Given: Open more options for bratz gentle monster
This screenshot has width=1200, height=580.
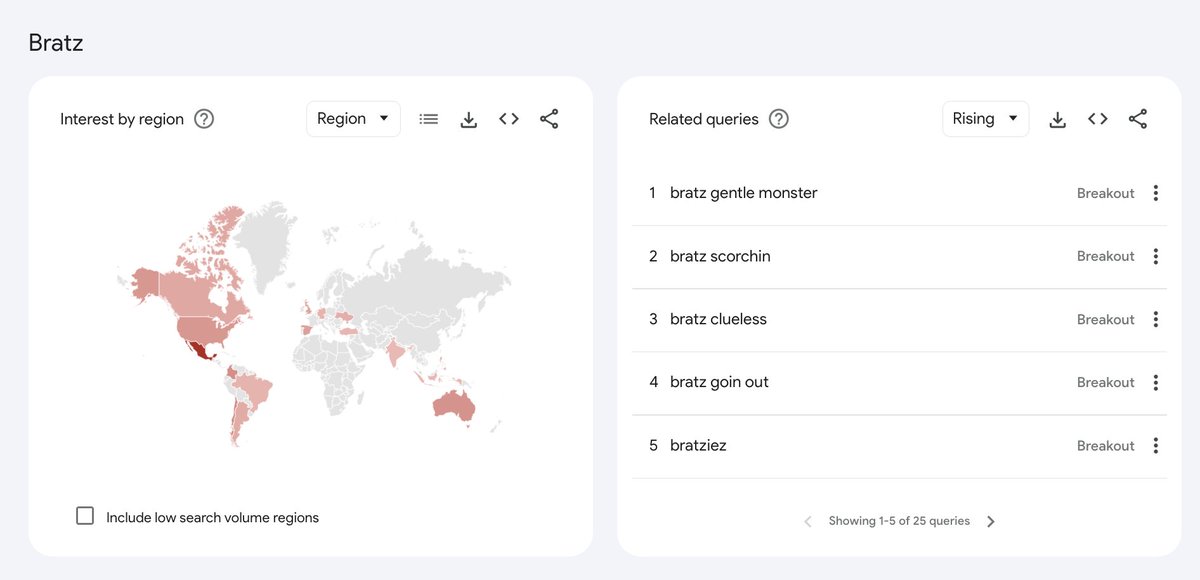Looking at the screenshot, I should pyautogui.click(x=1155, y=193).
